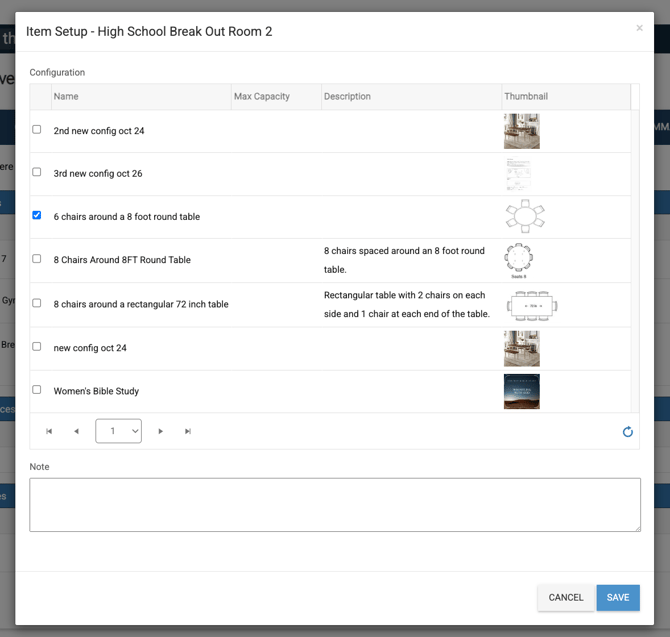Screen dimensions: 670x637
Task: Refresh the configuration list
Action: (x=627, y=432)
